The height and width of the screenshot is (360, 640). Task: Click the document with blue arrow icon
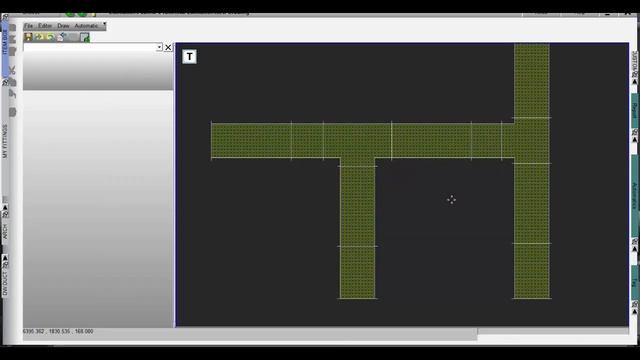(62, 37)
